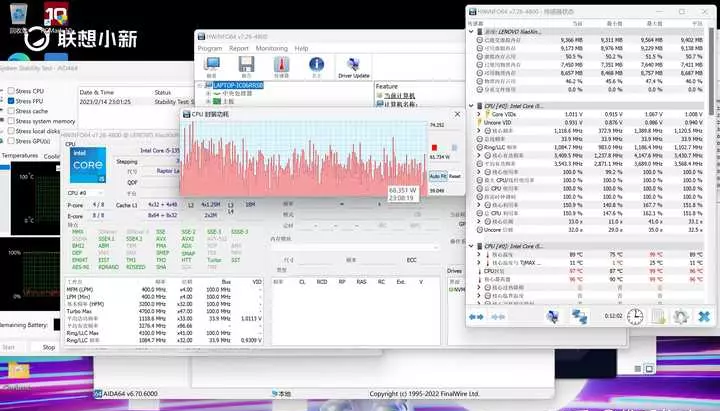Open the Sensors thermometer icon in HWiNFO64

(281, 65)
